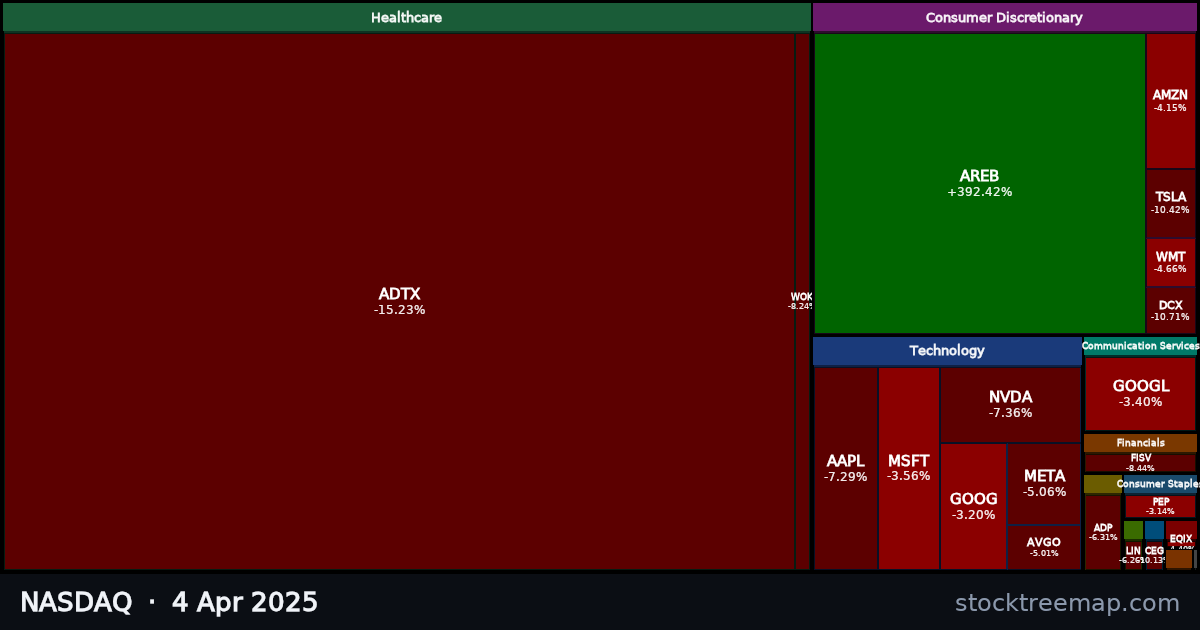This screenshot has height=630, width=1200.
Task: Open the Consumer Staples sector header
Action: point(1160,484)
